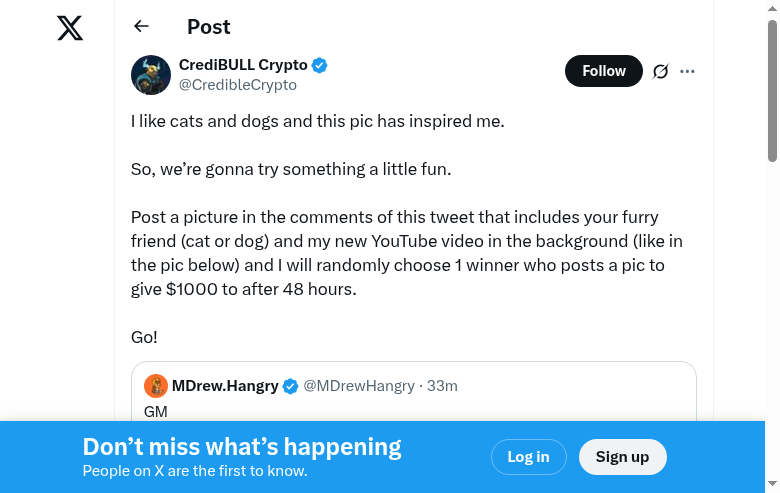Click the X logo icon
Image resolution: width=780 pixels, height=493 pixels.
click(70, 28)
